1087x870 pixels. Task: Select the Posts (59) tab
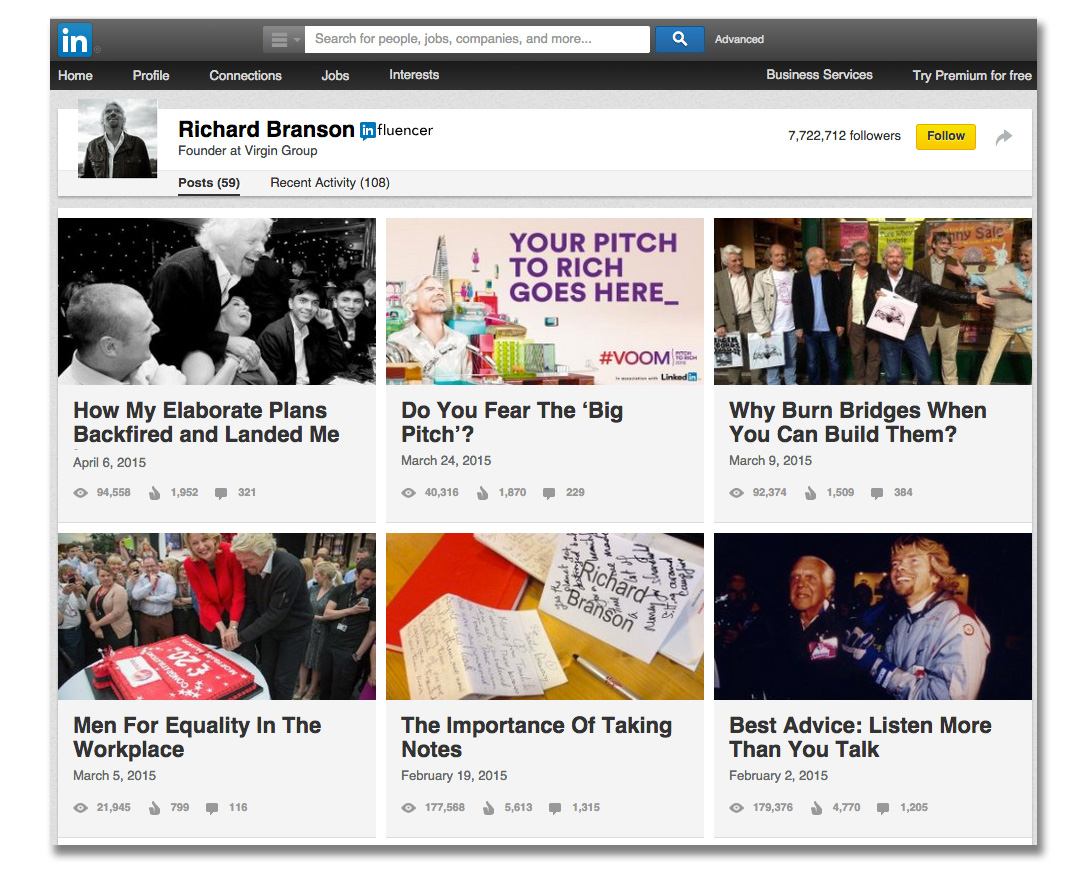click(x=209, y=183)
